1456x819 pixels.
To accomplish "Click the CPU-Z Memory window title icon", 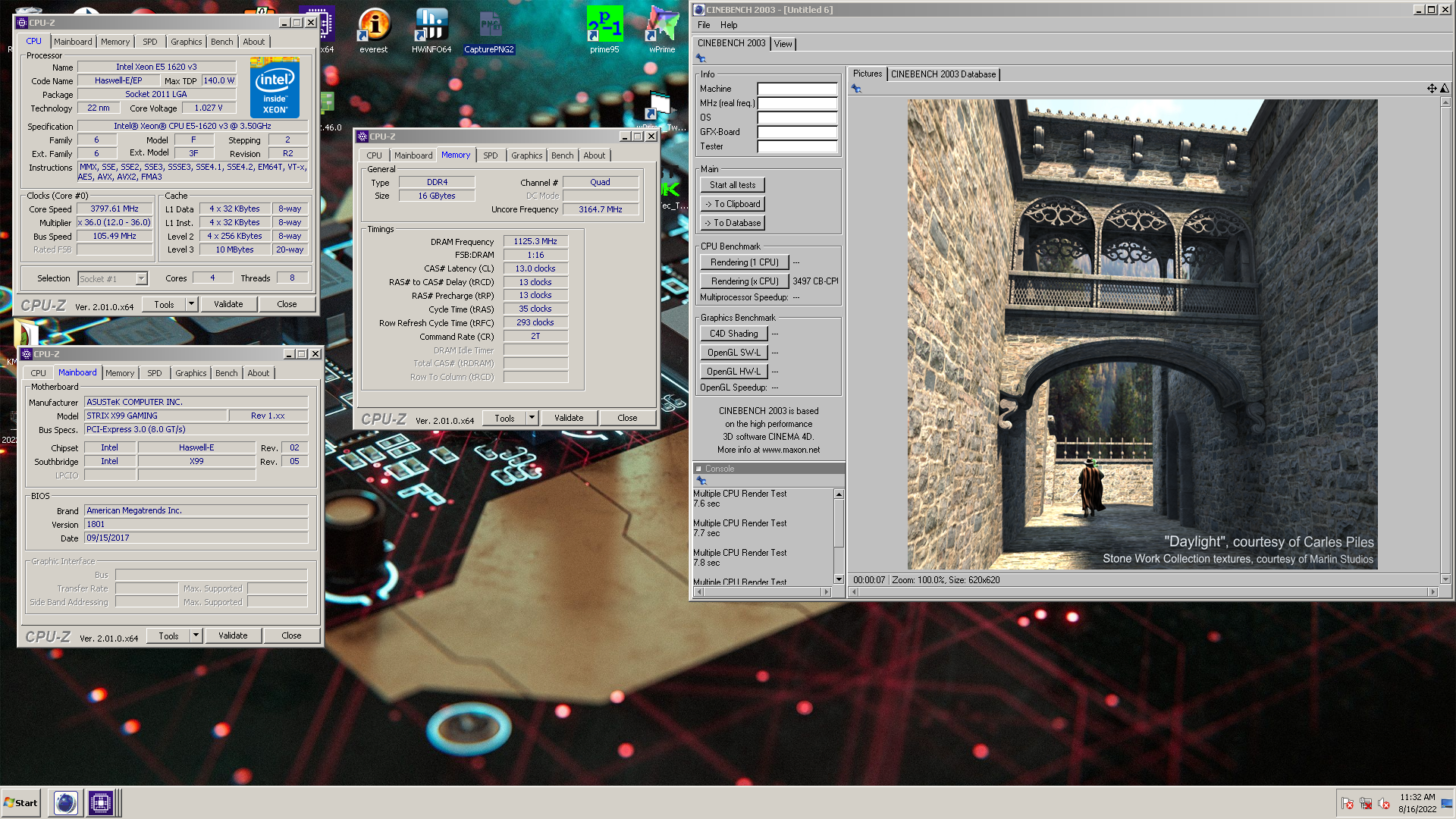I will (x=362, y=136).
